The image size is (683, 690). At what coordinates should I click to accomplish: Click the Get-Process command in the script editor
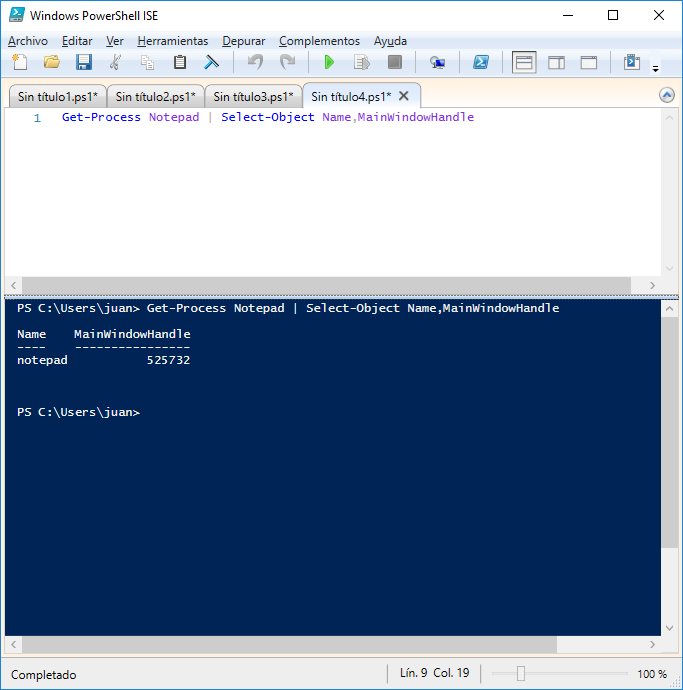coord(101,117)
